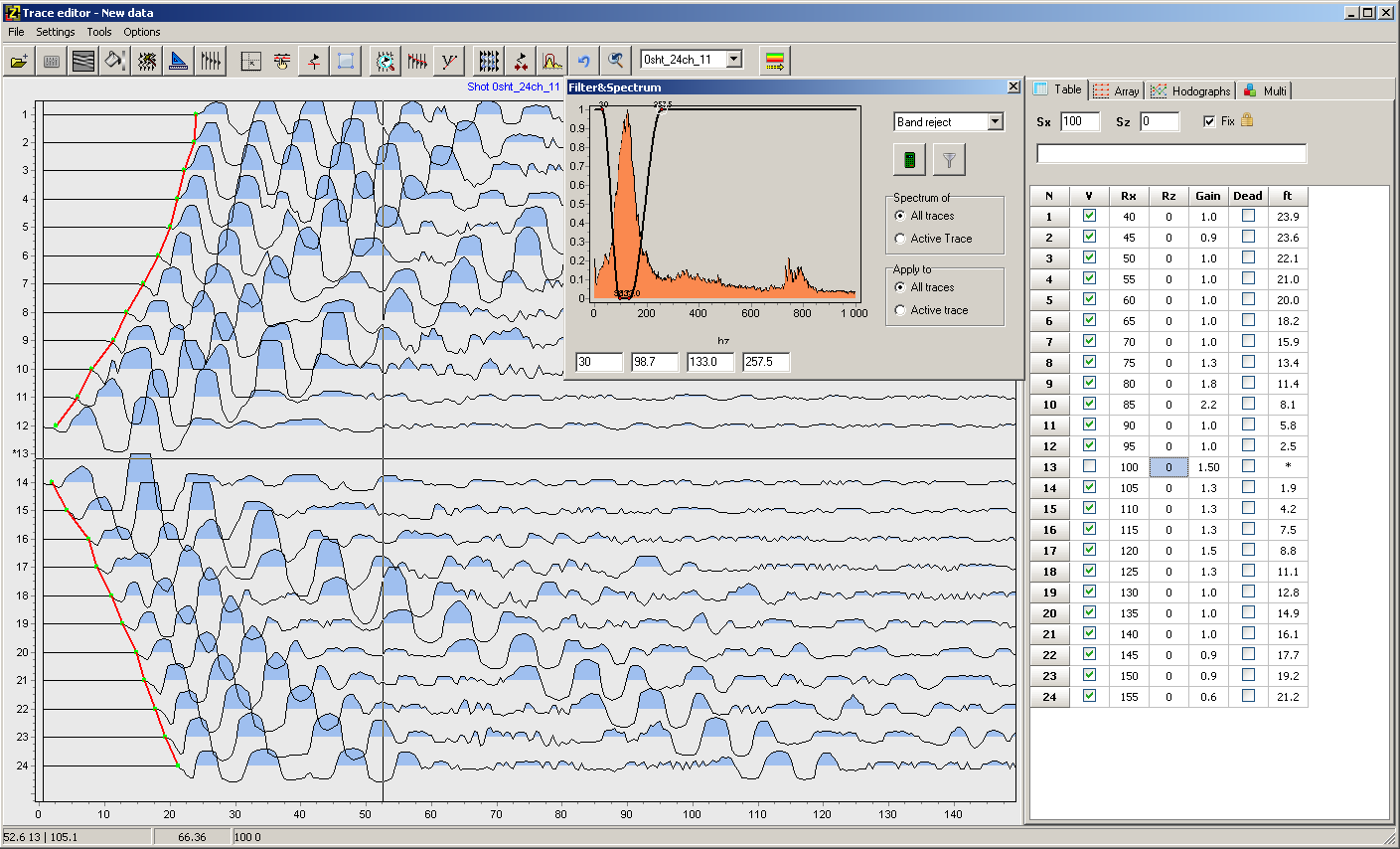Click the green calculator icon in Filter&Spectrum
Screen dimensions: 1400x849
tap(909, 159)
